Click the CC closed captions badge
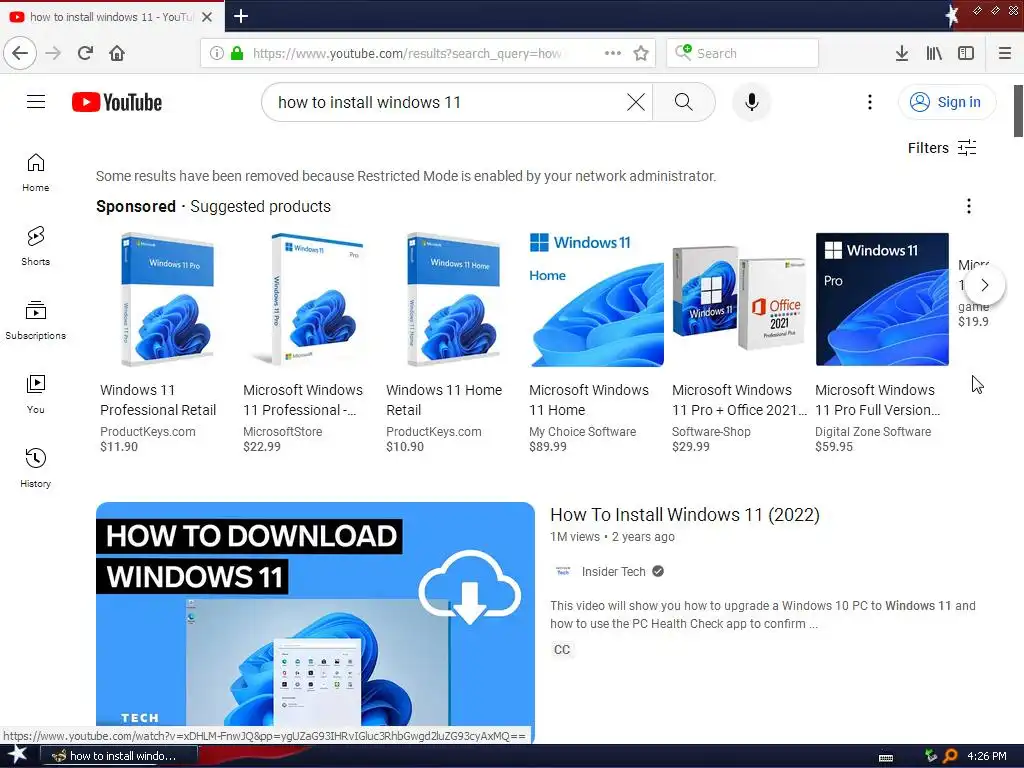This screenshot has height=768, width=1024. [562, 650]
